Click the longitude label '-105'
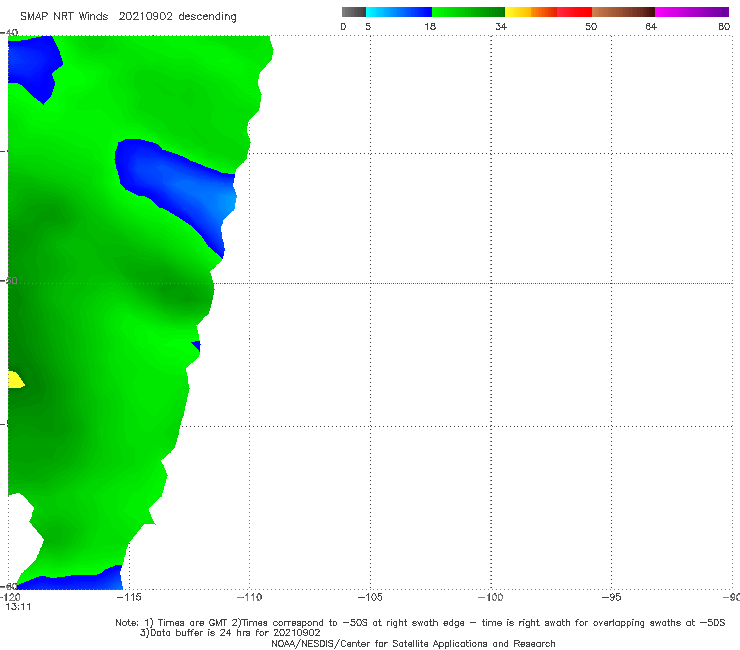Image resolution: width=740 pixels, height=650 pixels. point(370,597)
